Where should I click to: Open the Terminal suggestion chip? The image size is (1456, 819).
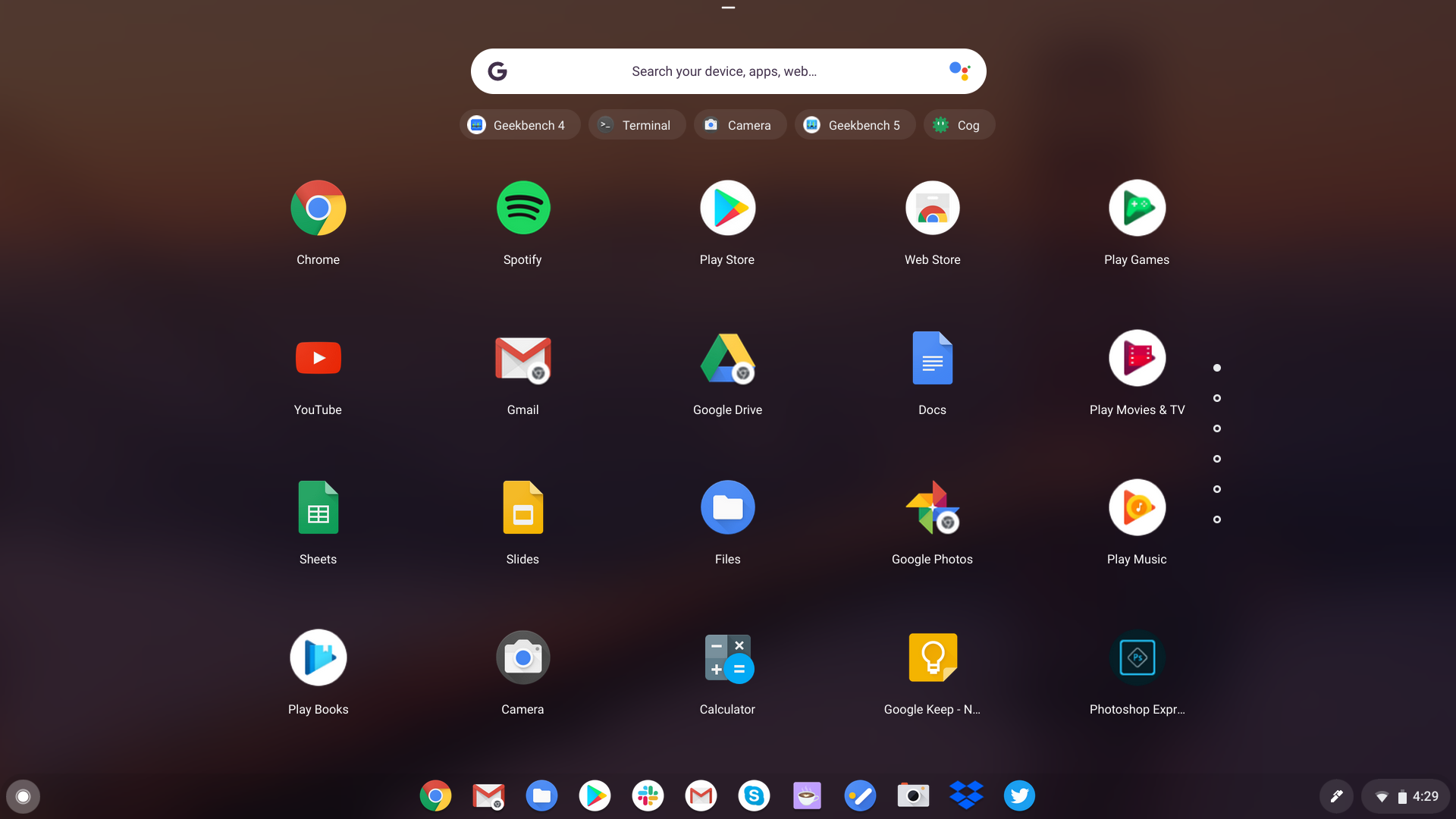coord(637,125)
